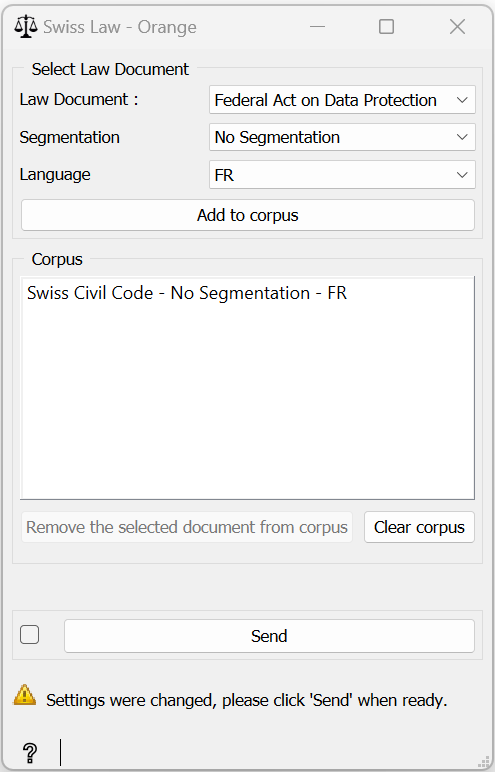
Task: Click the window resize grip corner
Action: pos(484,761)
